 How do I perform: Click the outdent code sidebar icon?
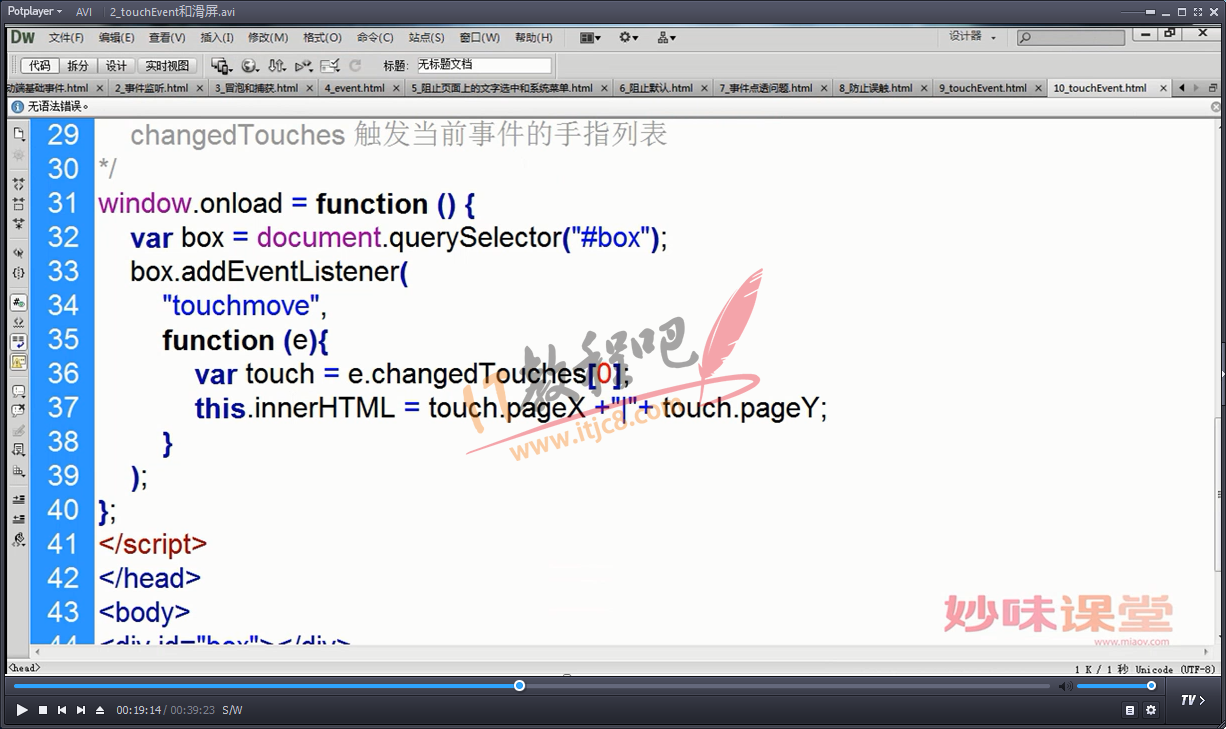[18, 519]
